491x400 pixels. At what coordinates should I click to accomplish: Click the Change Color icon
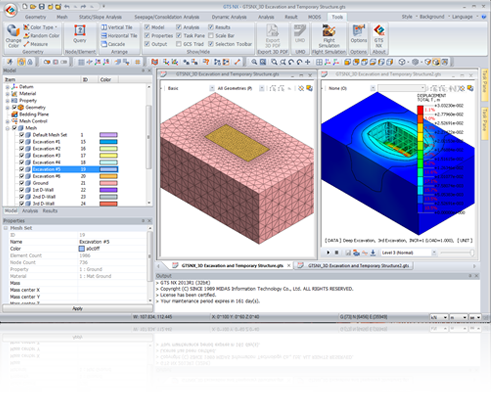(13, 31)
